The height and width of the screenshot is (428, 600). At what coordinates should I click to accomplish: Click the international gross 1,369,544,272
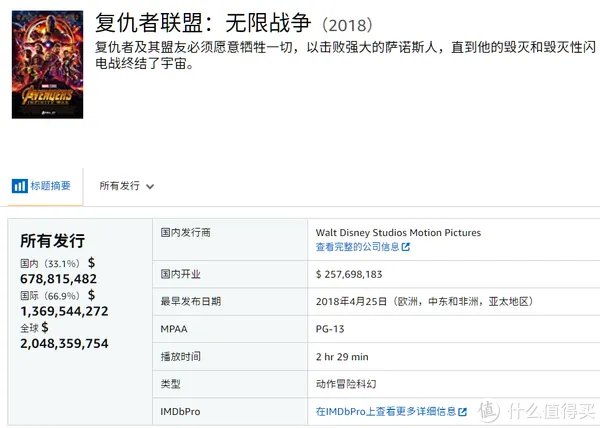[x=64, y=311]
